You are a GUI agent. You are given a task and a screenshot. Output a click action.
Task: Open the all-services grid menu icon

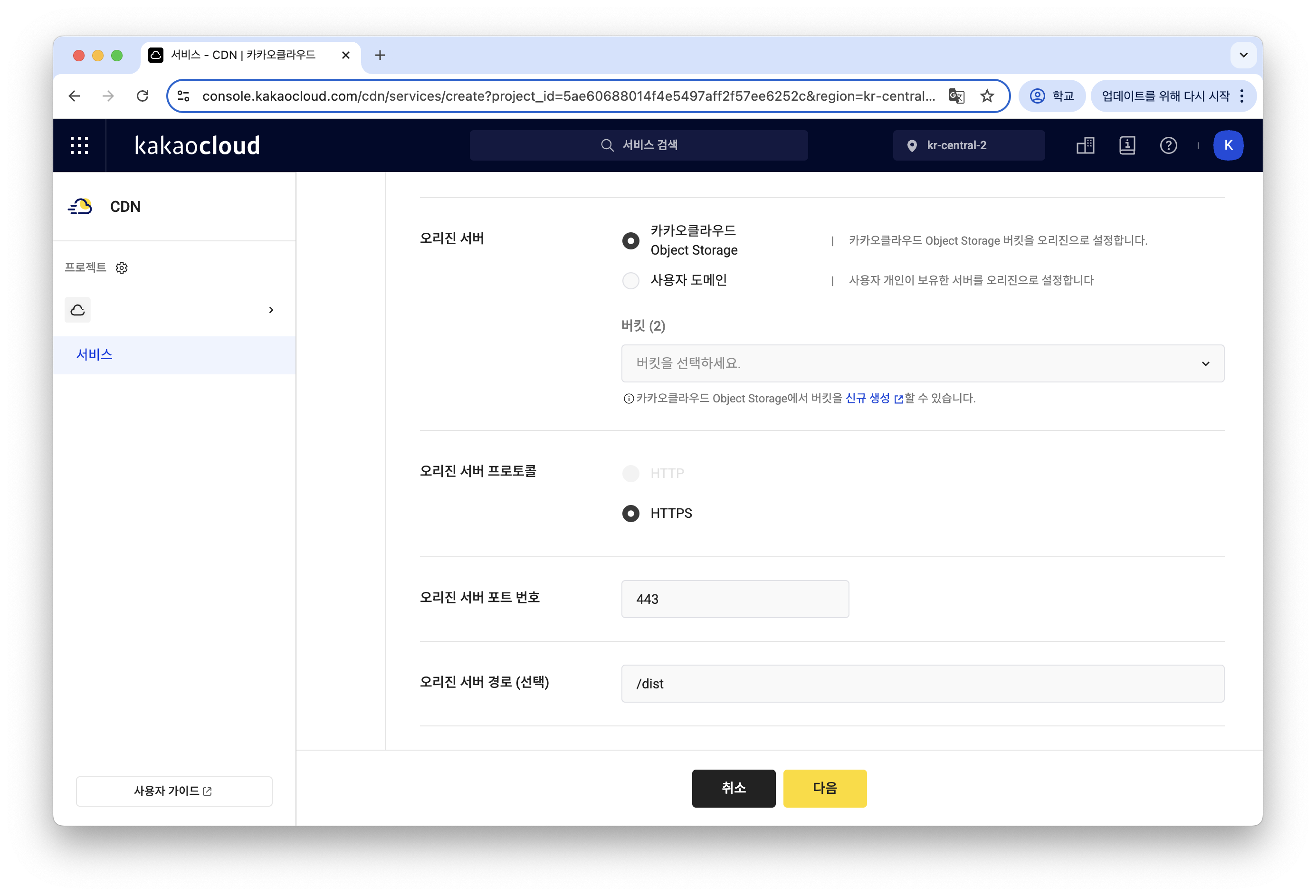79,145
